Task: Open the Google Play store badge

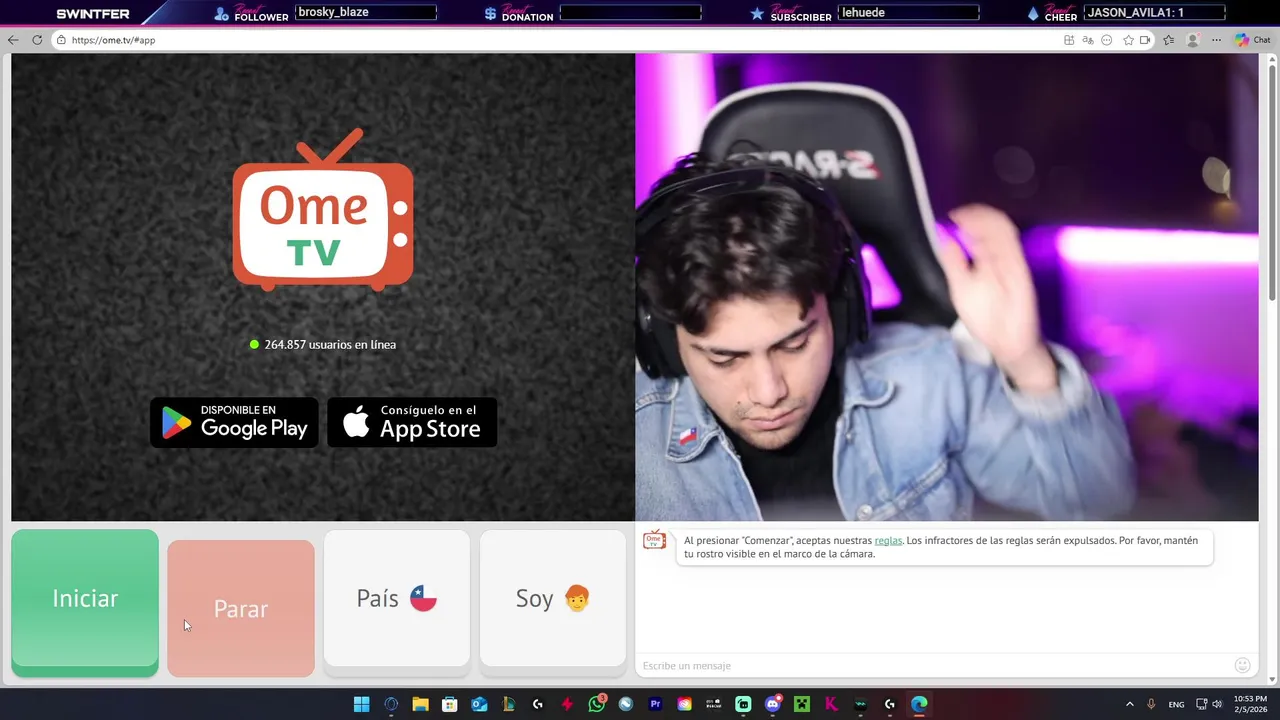Action: (x=234, y=422)
